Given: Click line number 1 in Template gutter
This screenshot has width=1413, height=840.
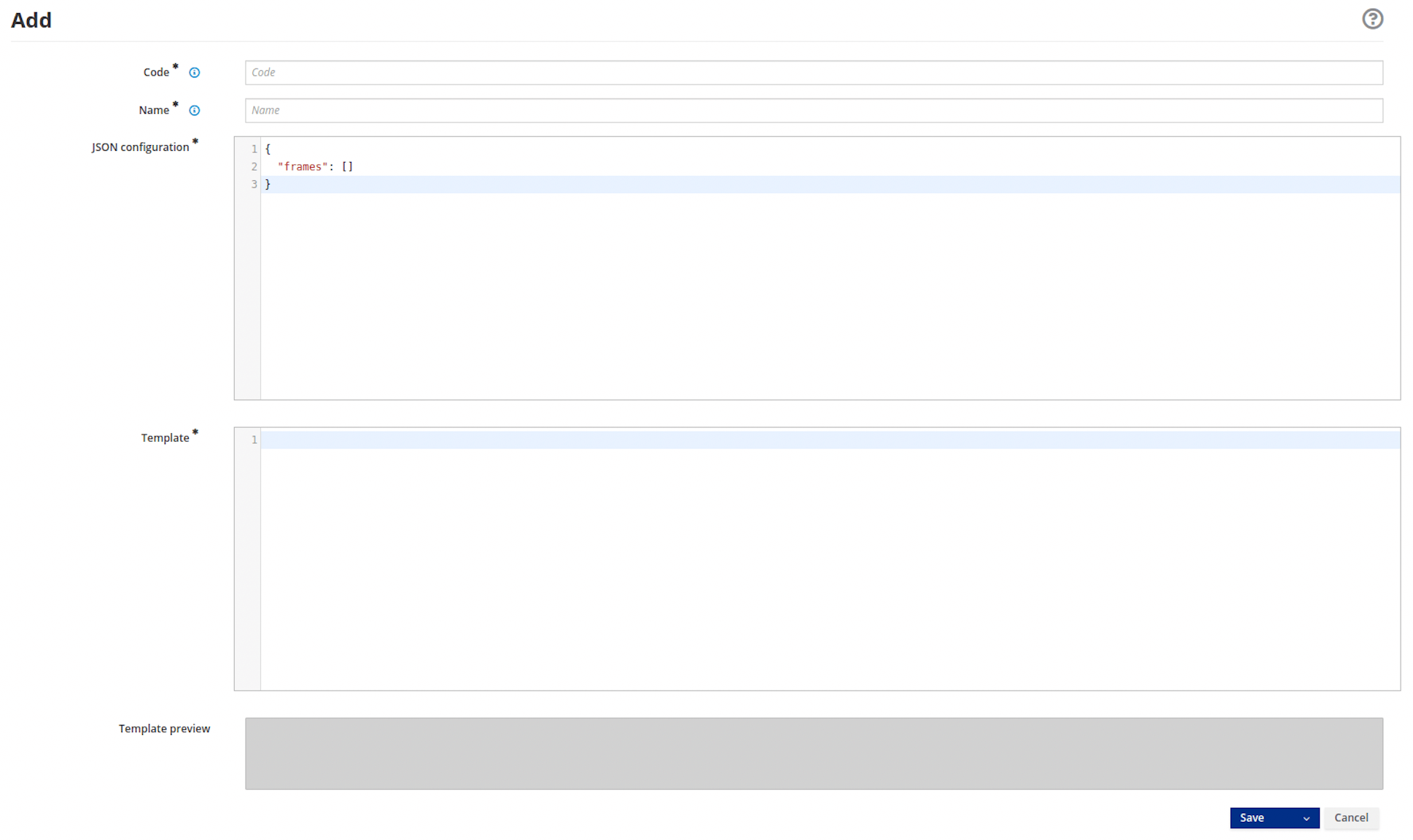Looking at the screenshot, I should pos(254,440).
